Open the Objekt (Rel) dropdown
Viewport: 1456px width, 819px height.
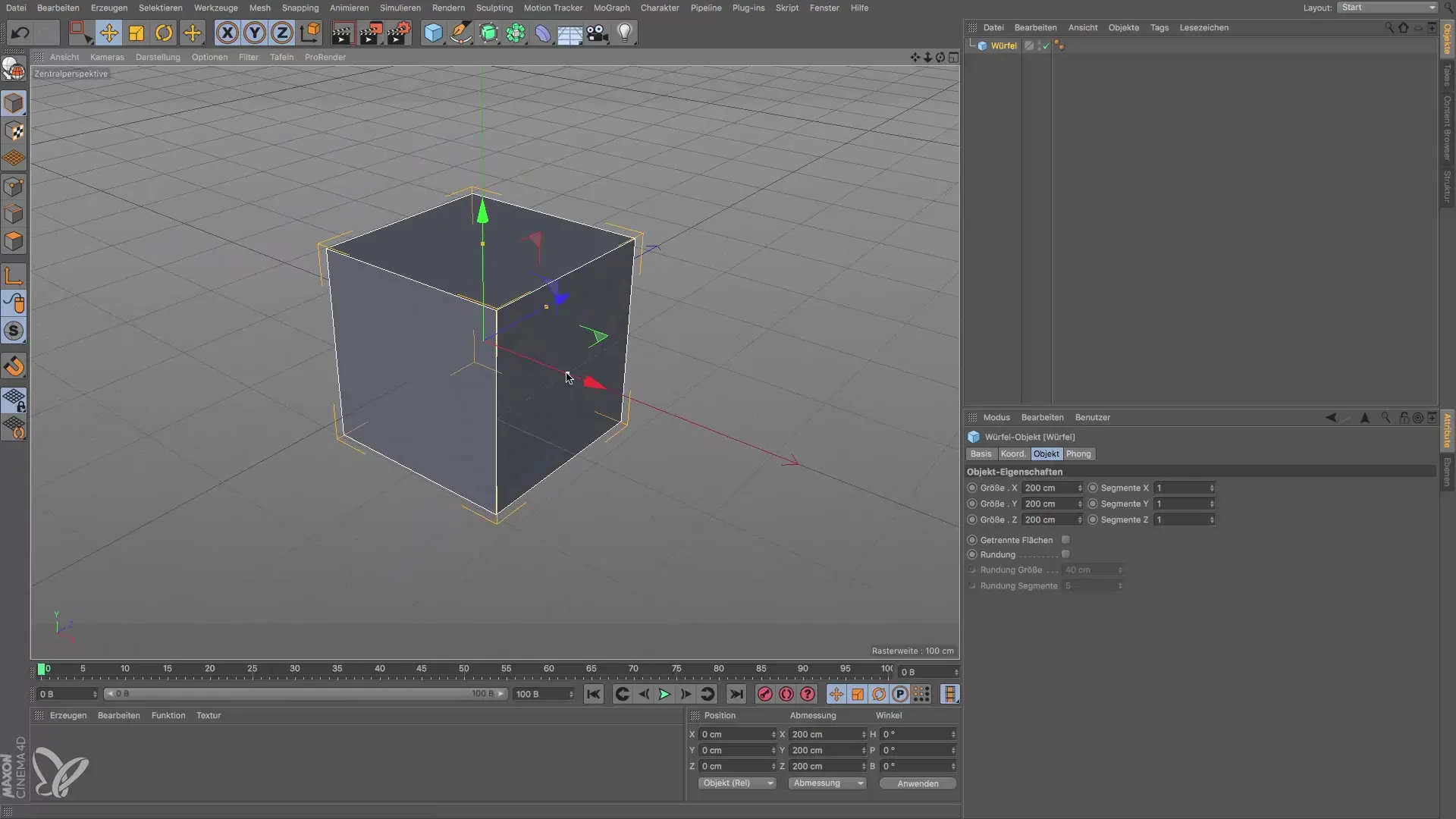[737, 783]
